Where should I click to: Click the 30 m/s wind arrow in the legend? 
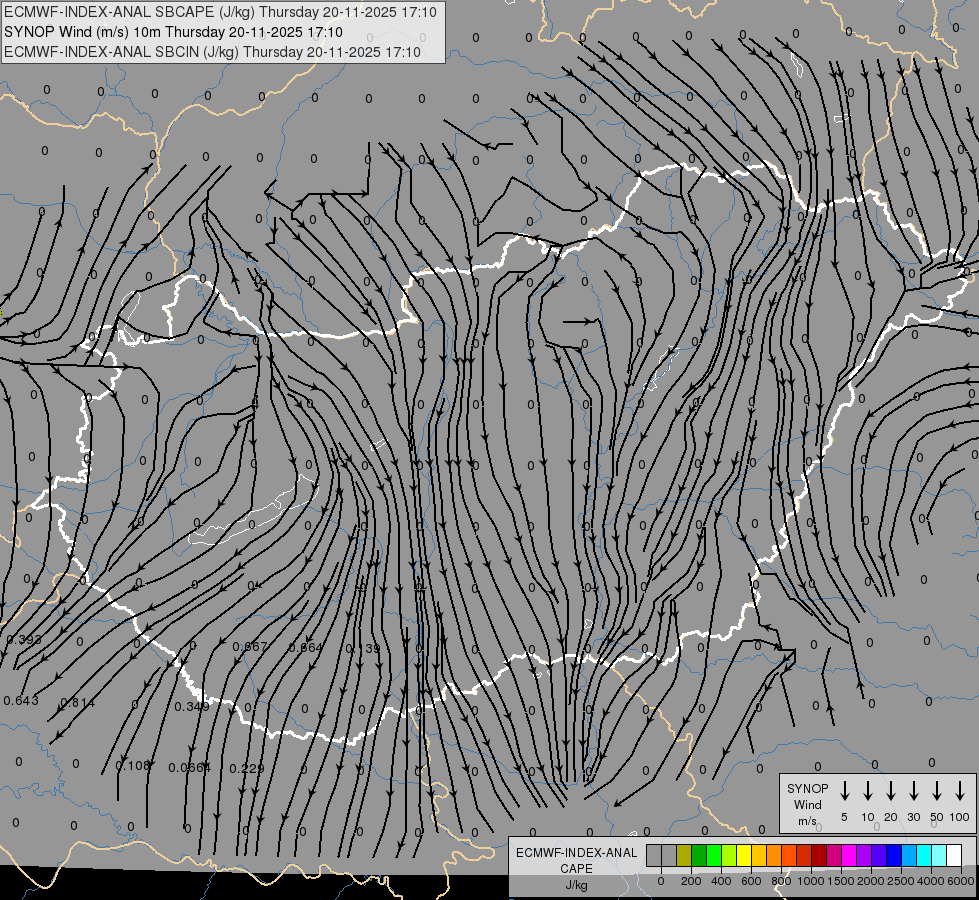click(x=913, y=791)
